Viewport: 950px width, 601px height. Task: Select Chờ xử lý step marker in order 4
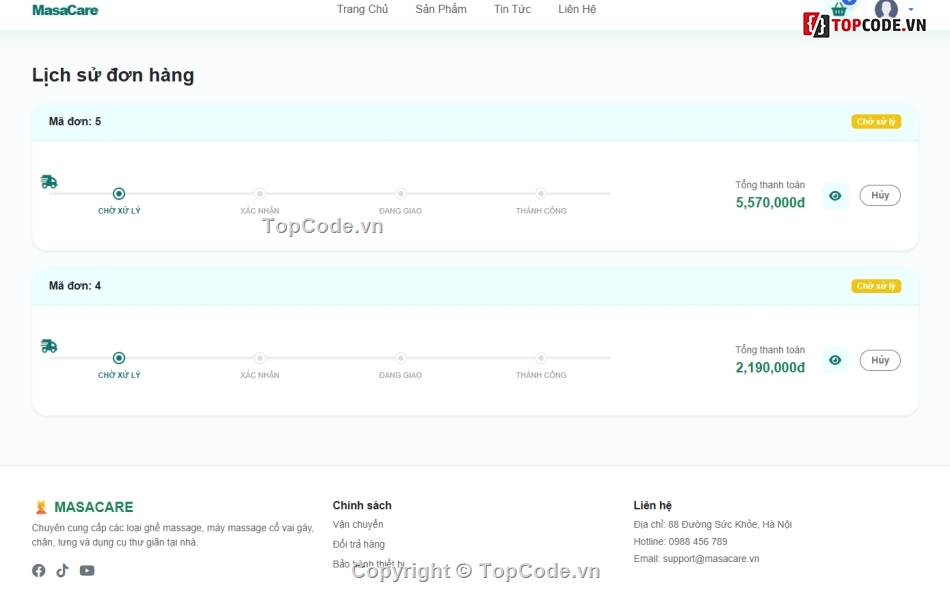click(x=119, y=357)
